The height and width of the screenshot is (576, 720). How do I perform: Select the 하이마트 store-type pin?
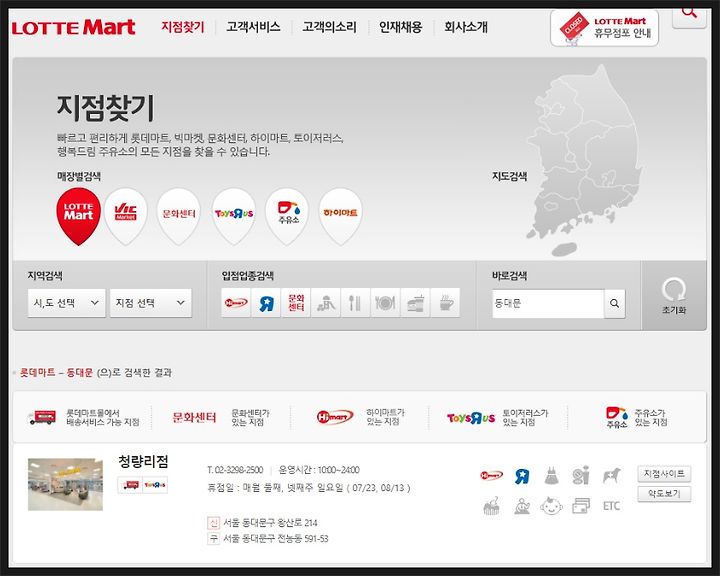coord(340,216)
